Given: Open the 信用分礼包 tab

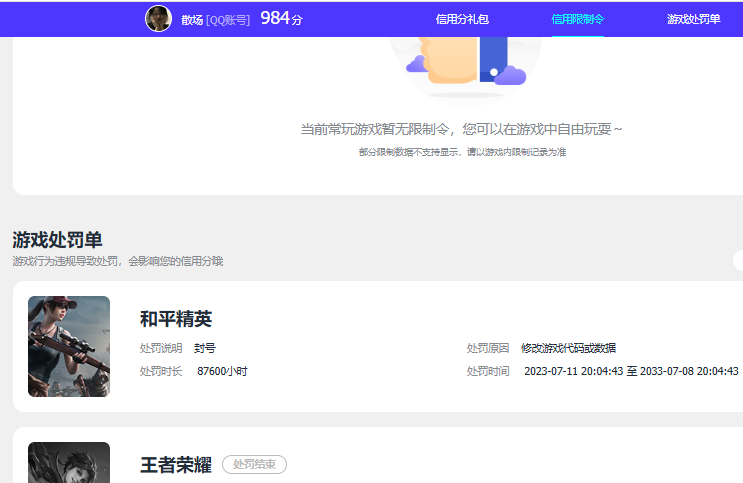Looking at the screenshot, I should [462, 19].
